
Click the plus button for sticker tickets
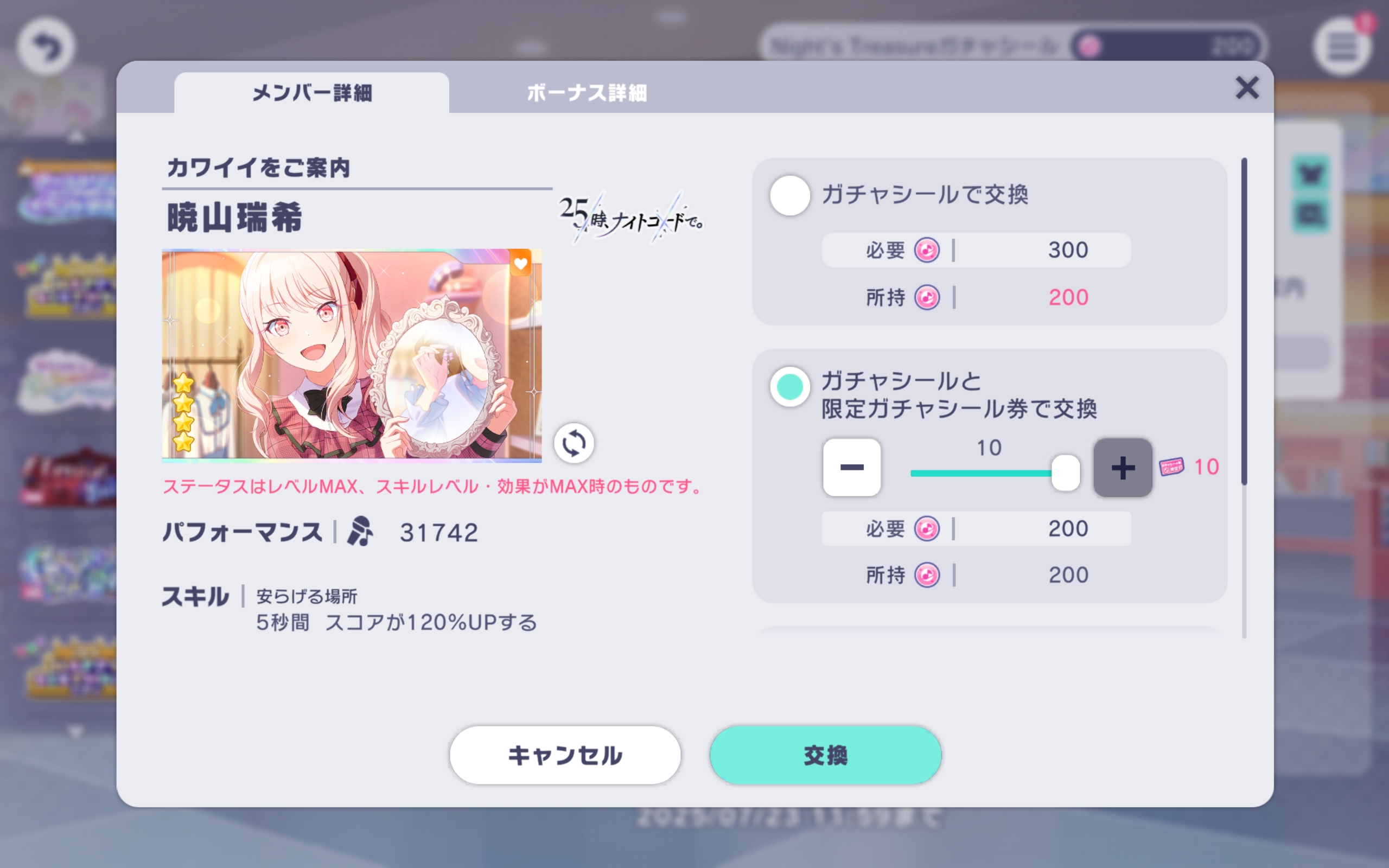tap(1123, 468)
